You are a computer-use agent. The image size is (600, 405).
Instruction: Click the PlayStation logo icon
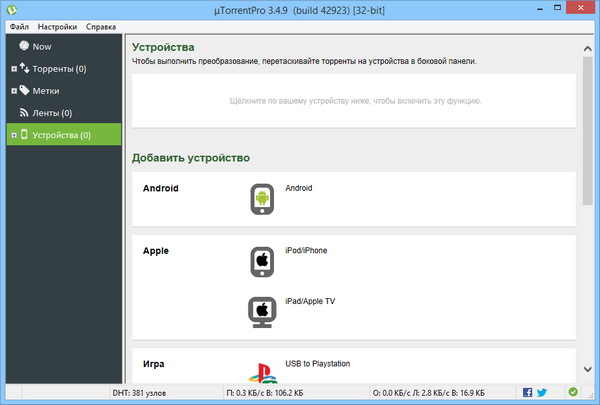tap(263, 373)
